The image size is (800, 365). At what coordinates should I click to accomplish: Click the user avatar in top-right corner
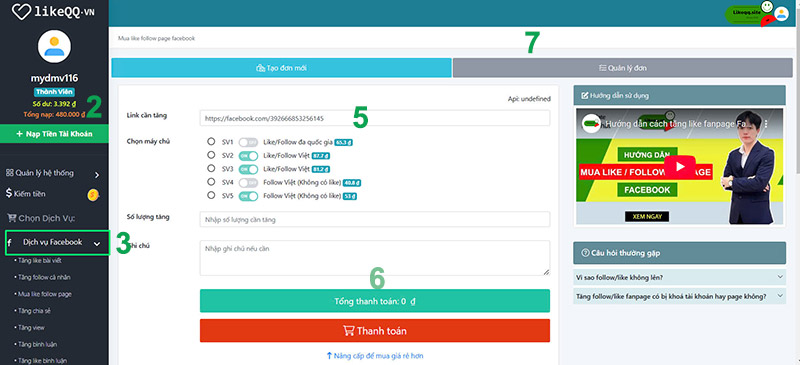pyautogui.click(x=781, y=13)
